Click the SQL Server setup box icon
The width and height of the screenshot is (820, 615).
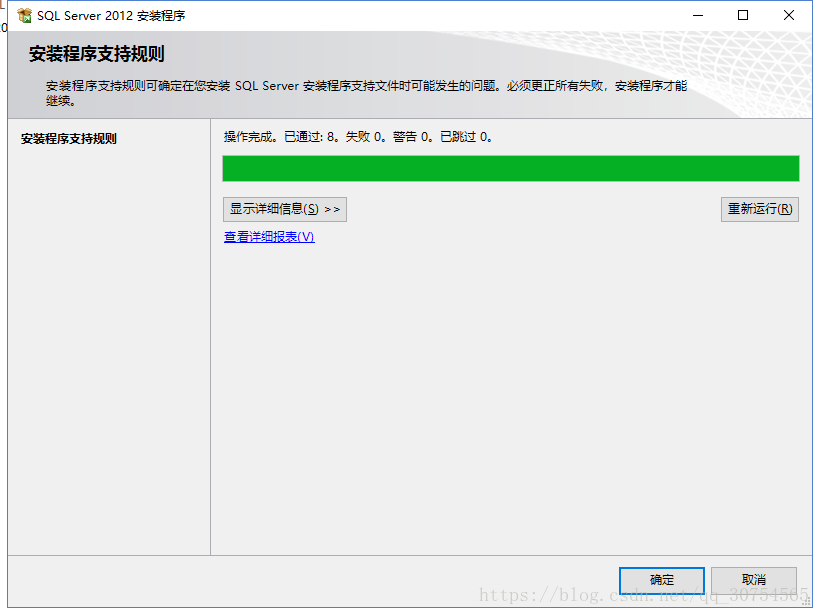(x=24, y=16)
